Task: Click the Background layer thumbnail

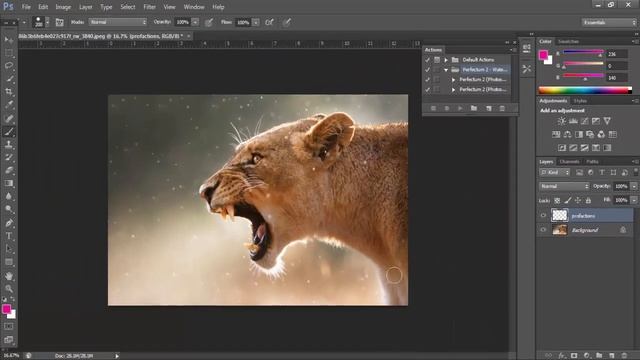Action: 560,230
